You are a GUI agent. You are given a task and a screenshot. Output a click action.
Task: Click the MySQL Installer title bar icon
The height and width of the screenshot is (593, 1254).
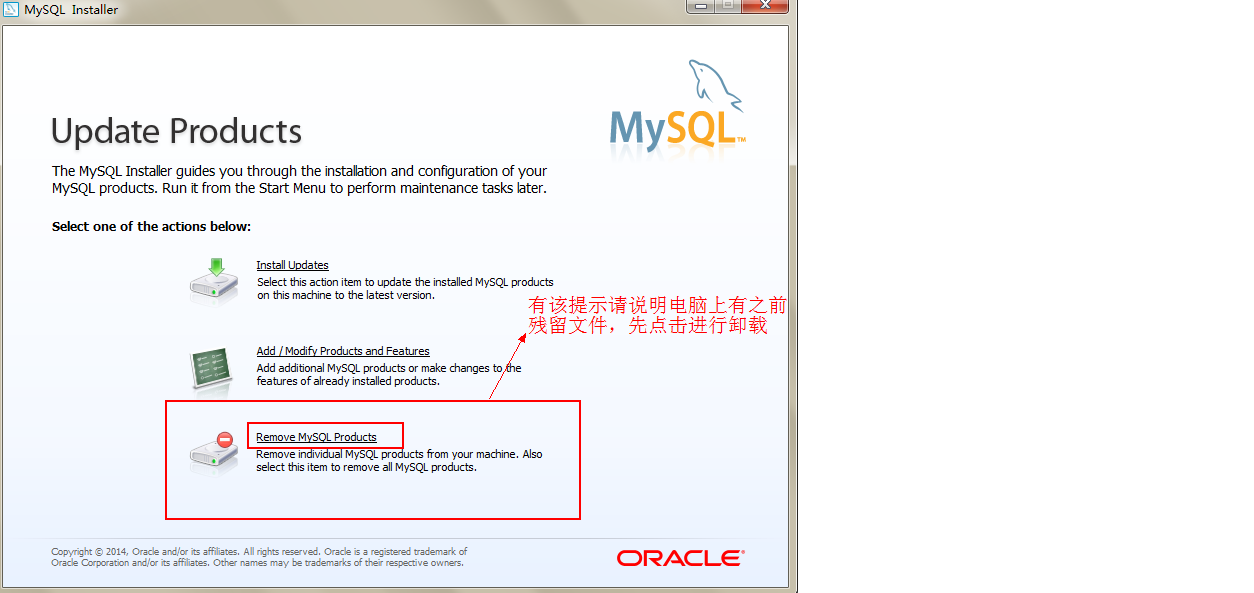11,9
